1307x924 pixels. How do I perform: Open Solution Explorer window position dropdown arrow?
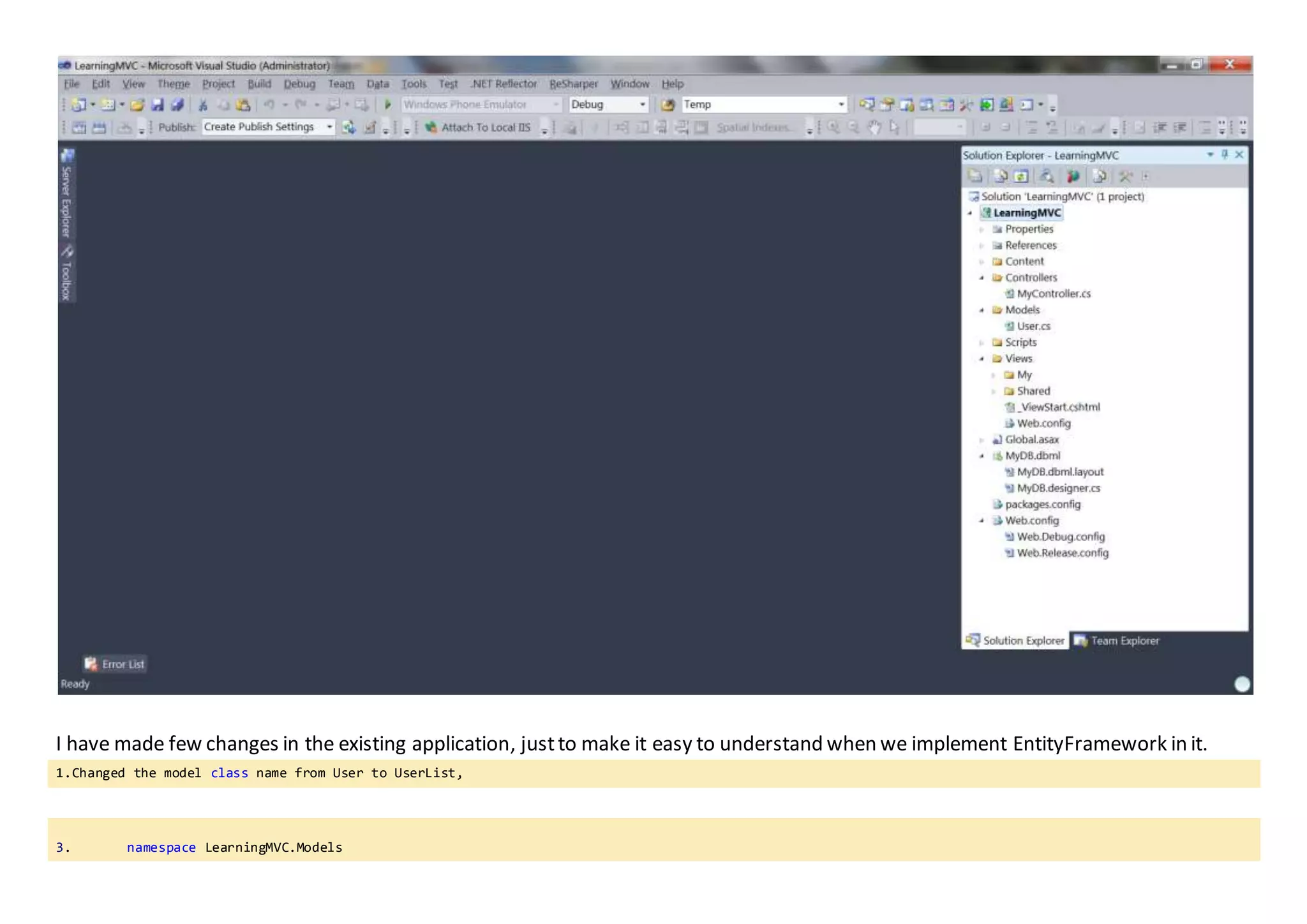[x=1210, y=154]
